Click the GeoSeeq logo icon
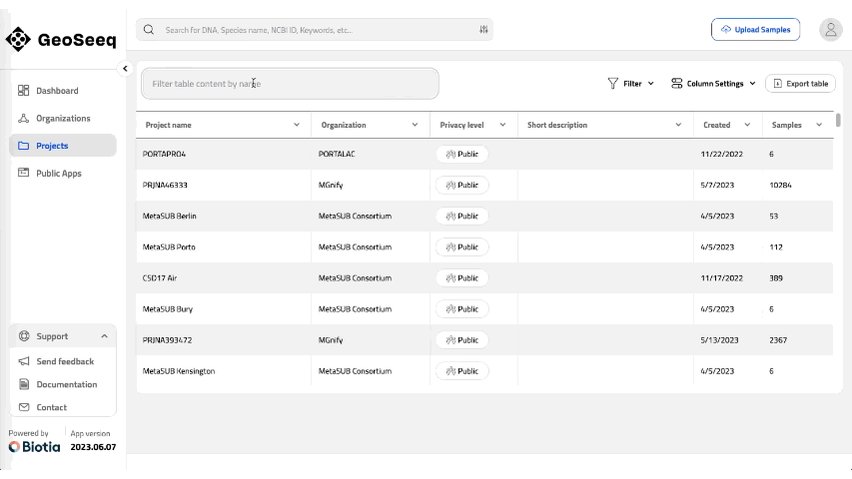 click(18, 40)
